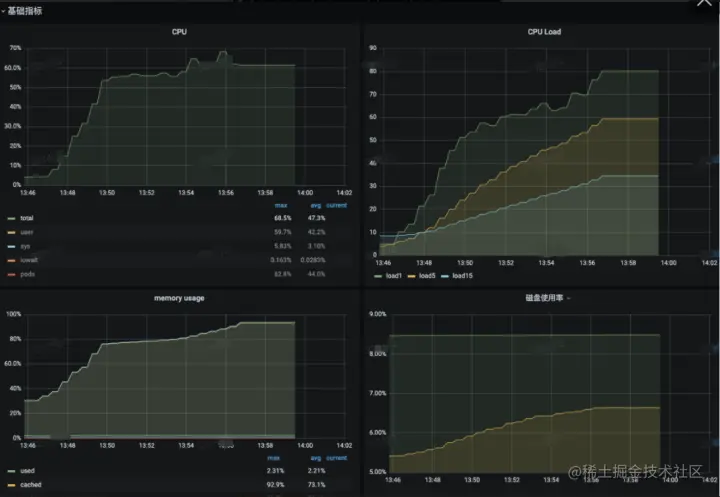This screenshot has width=720, height=497.
Task: Open the memory usage panel title menu
Action: click(179, 298)
